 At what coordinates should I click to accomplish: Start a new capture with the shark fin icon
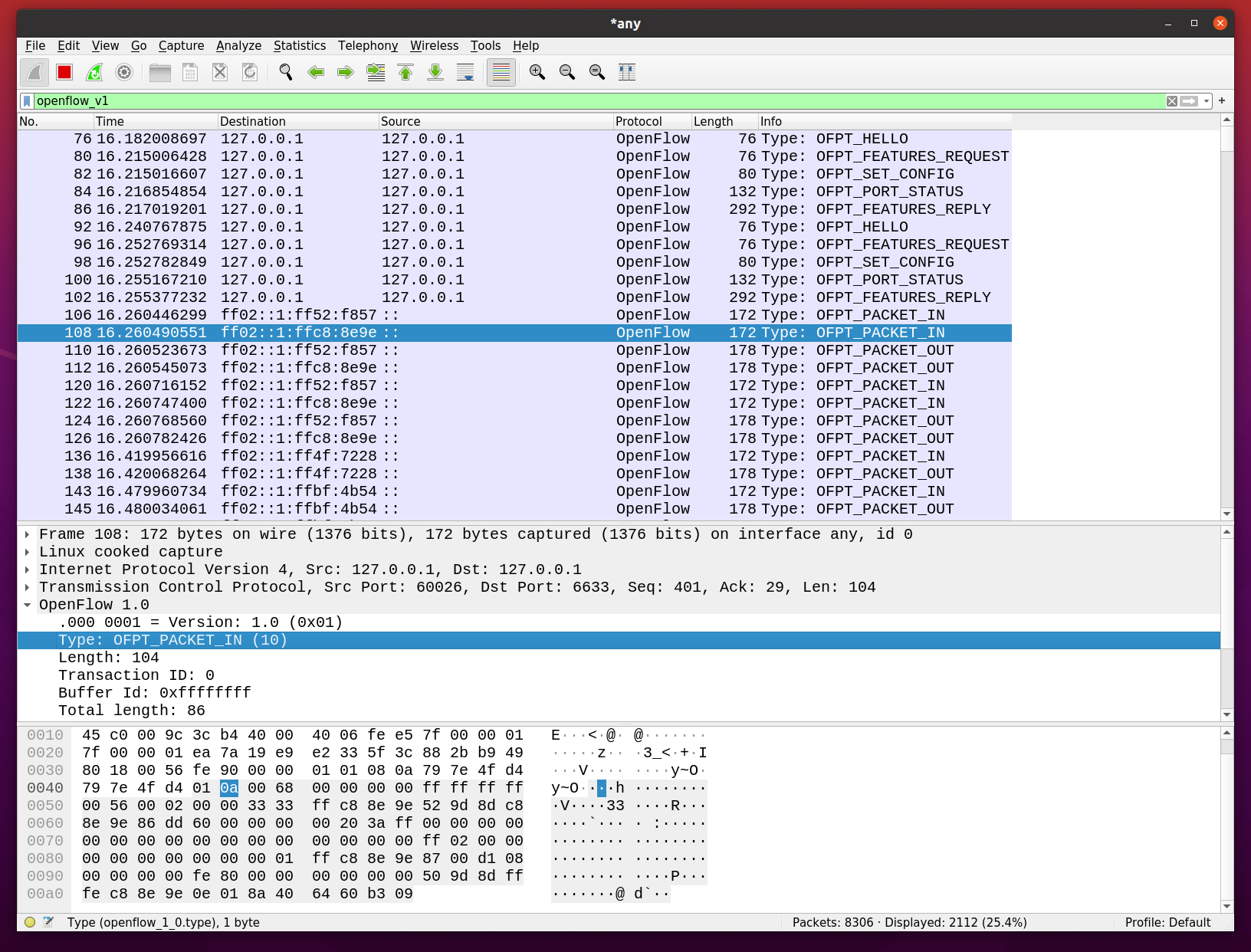pyautogui.click(x=34, y=72)
